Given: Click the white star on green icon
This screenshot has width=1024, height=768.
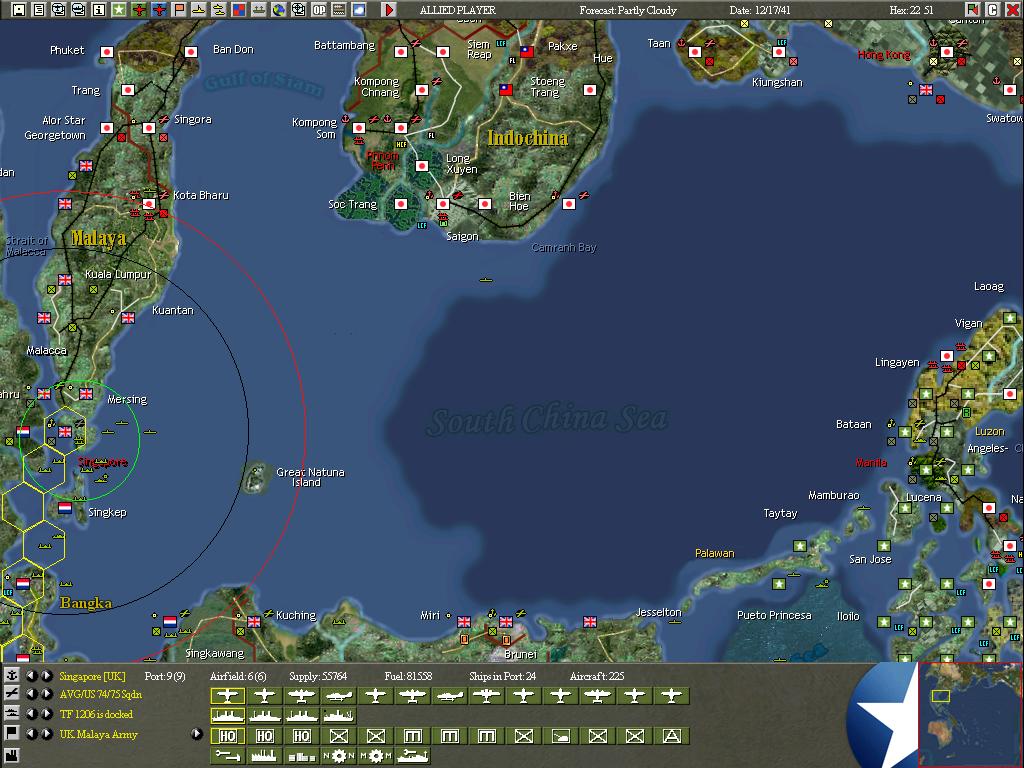Looking at the screenshot, I should pos(119,10).
